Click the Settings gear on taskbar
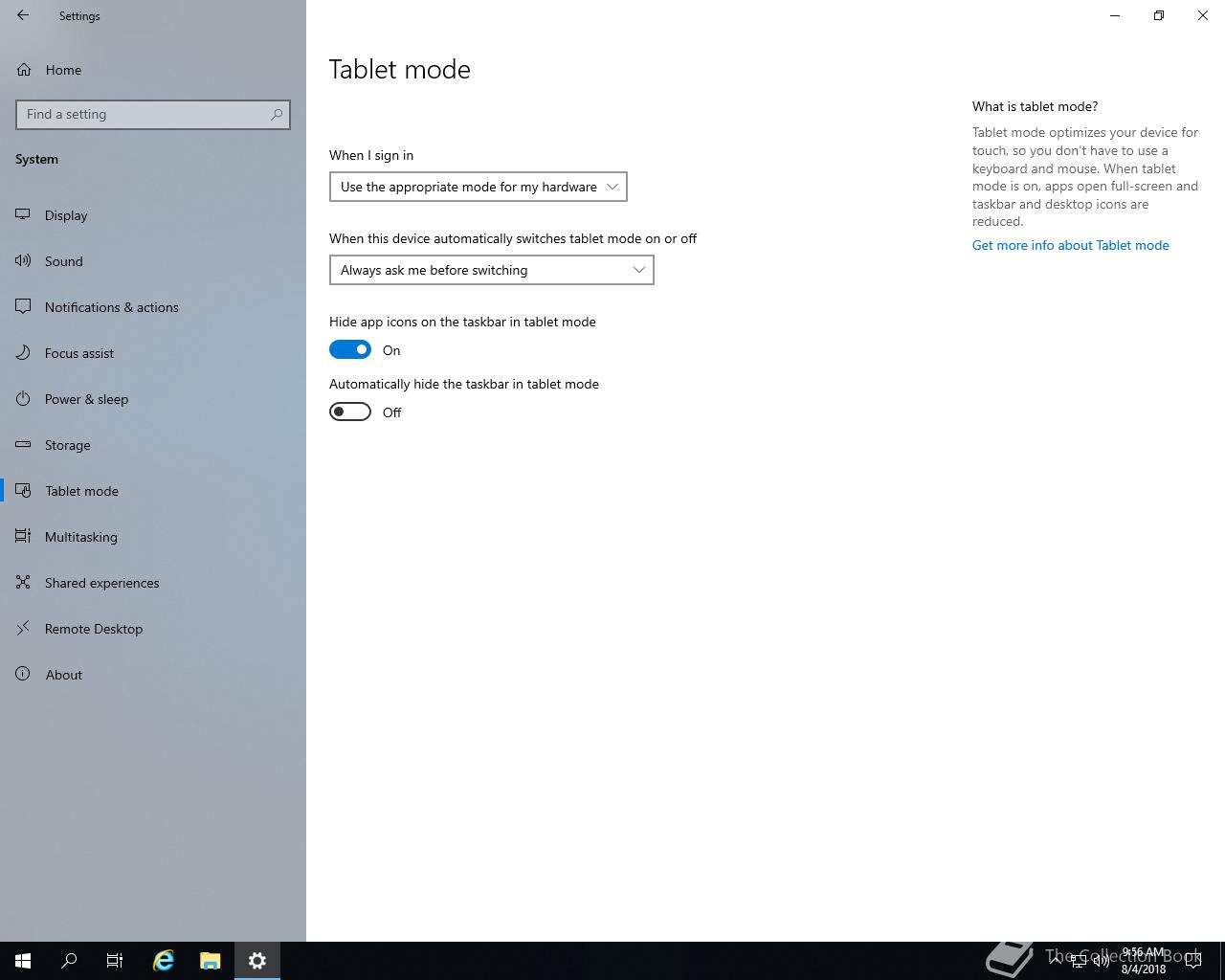This screenshot has width=1225, height=980. [x=257, y=961]
